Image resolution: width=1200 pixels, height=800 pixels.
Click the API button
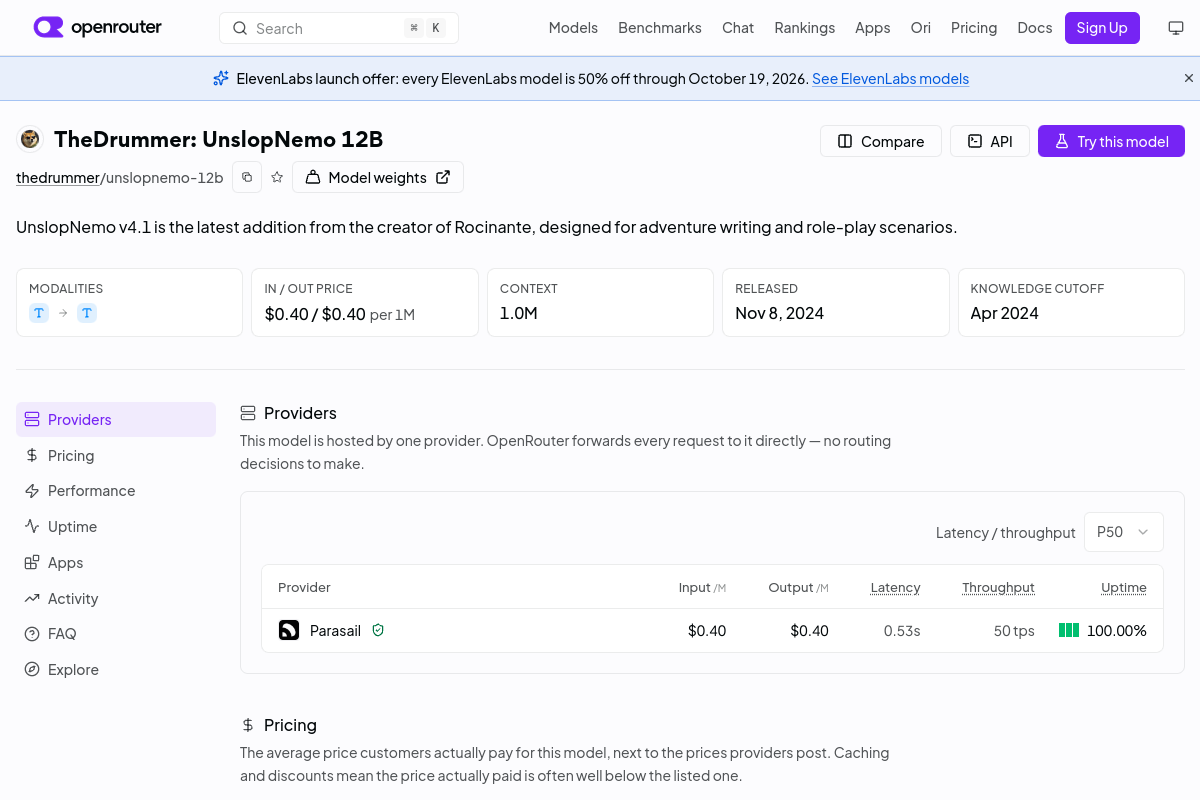pyautogui.click(x=990, y=141)
